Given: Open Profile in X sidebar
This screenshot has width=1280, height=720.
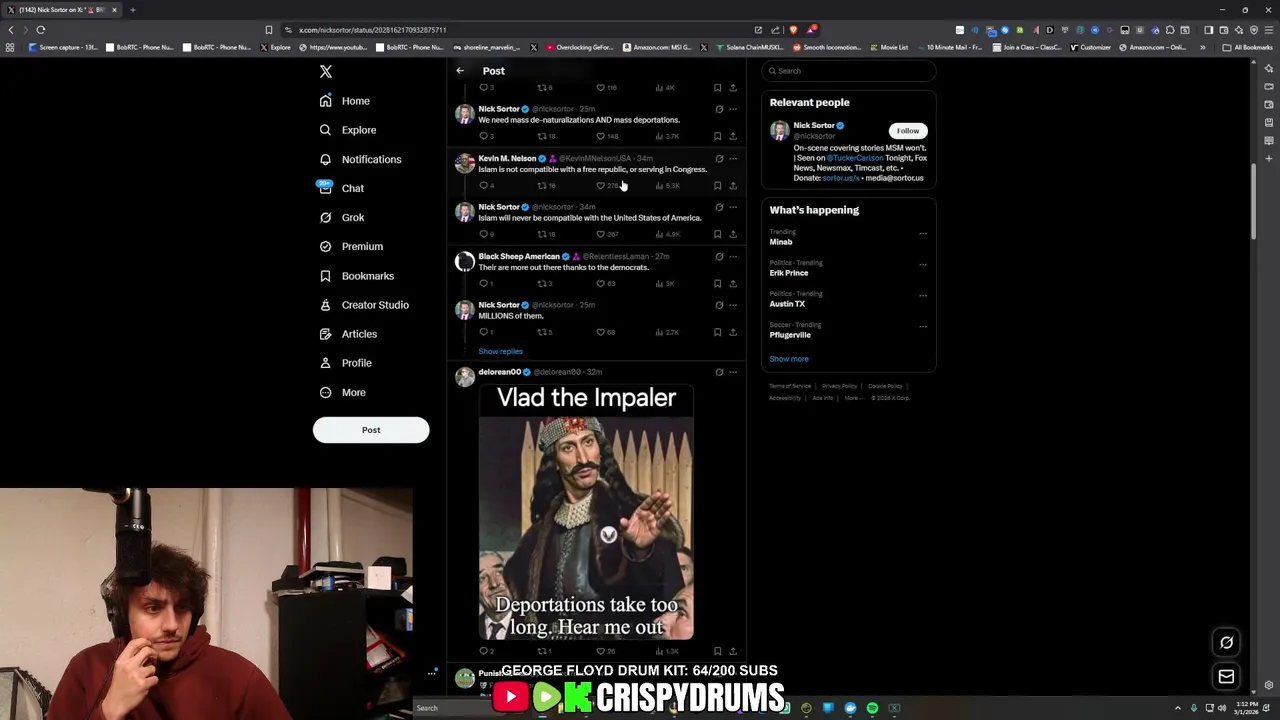Looking at the screenshot, I should click(345, 363).
